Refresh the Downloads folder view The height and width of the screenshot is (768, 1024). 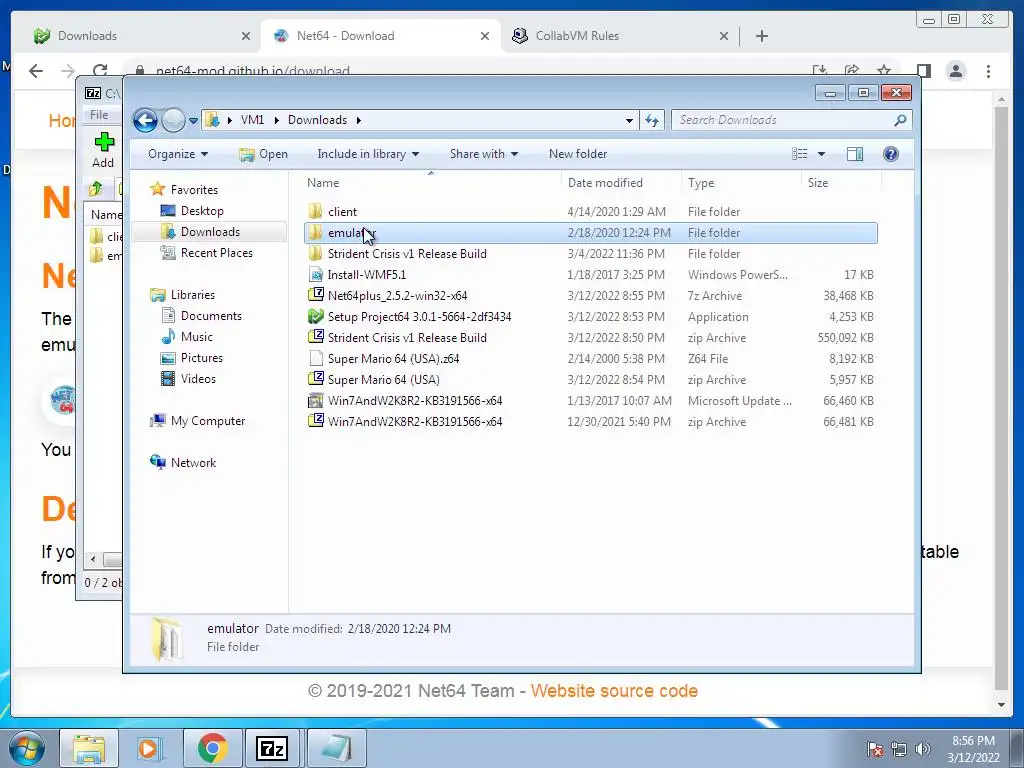pyautogui.click(x=652, y=120)
